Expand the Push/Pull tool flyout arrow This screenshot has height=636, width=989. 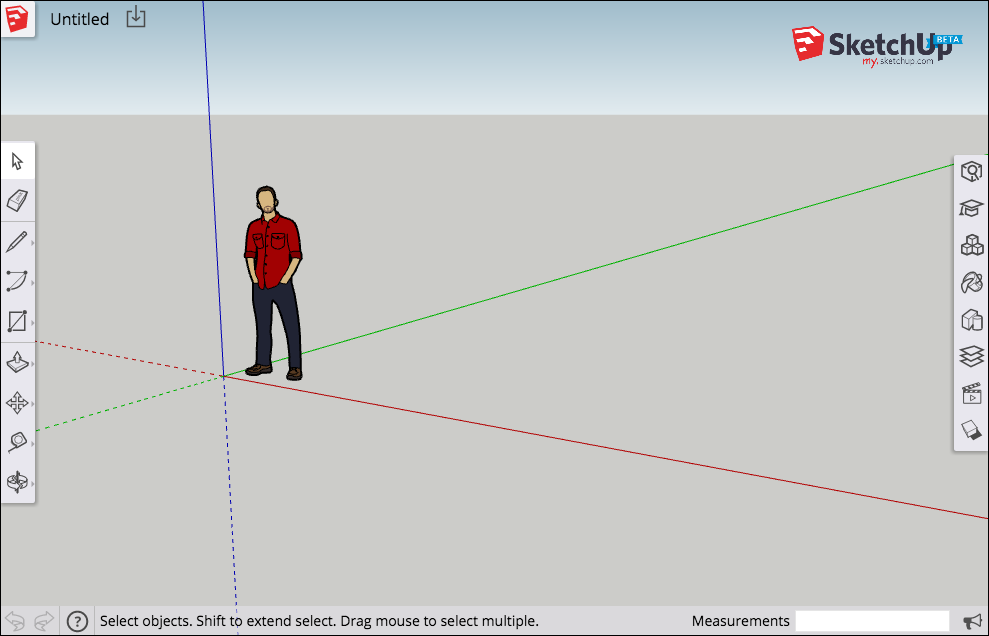tap(32, 364)
